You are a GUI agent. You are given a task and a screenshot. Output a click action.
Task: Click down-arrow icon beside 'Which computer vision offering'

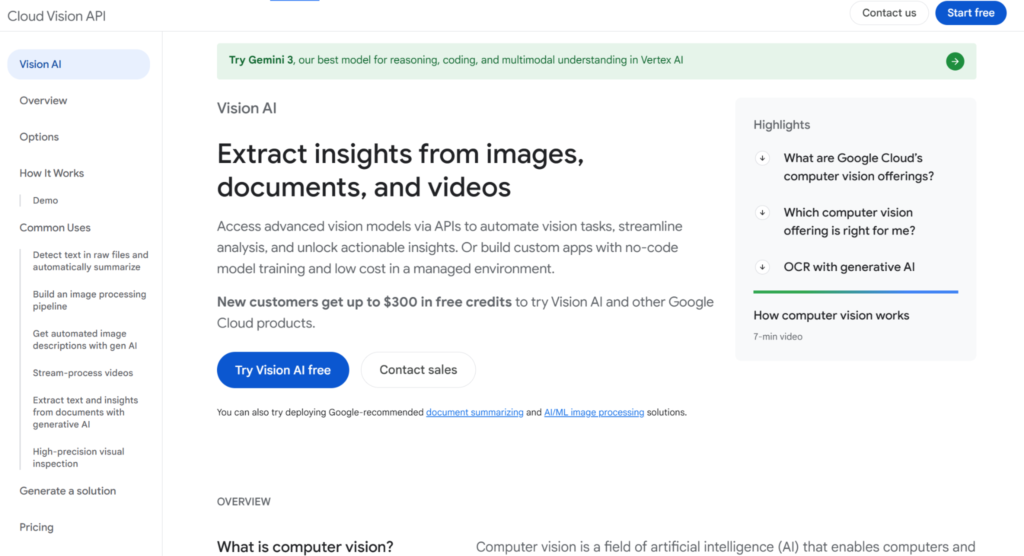pyautogui.click(x=762, y=213)
